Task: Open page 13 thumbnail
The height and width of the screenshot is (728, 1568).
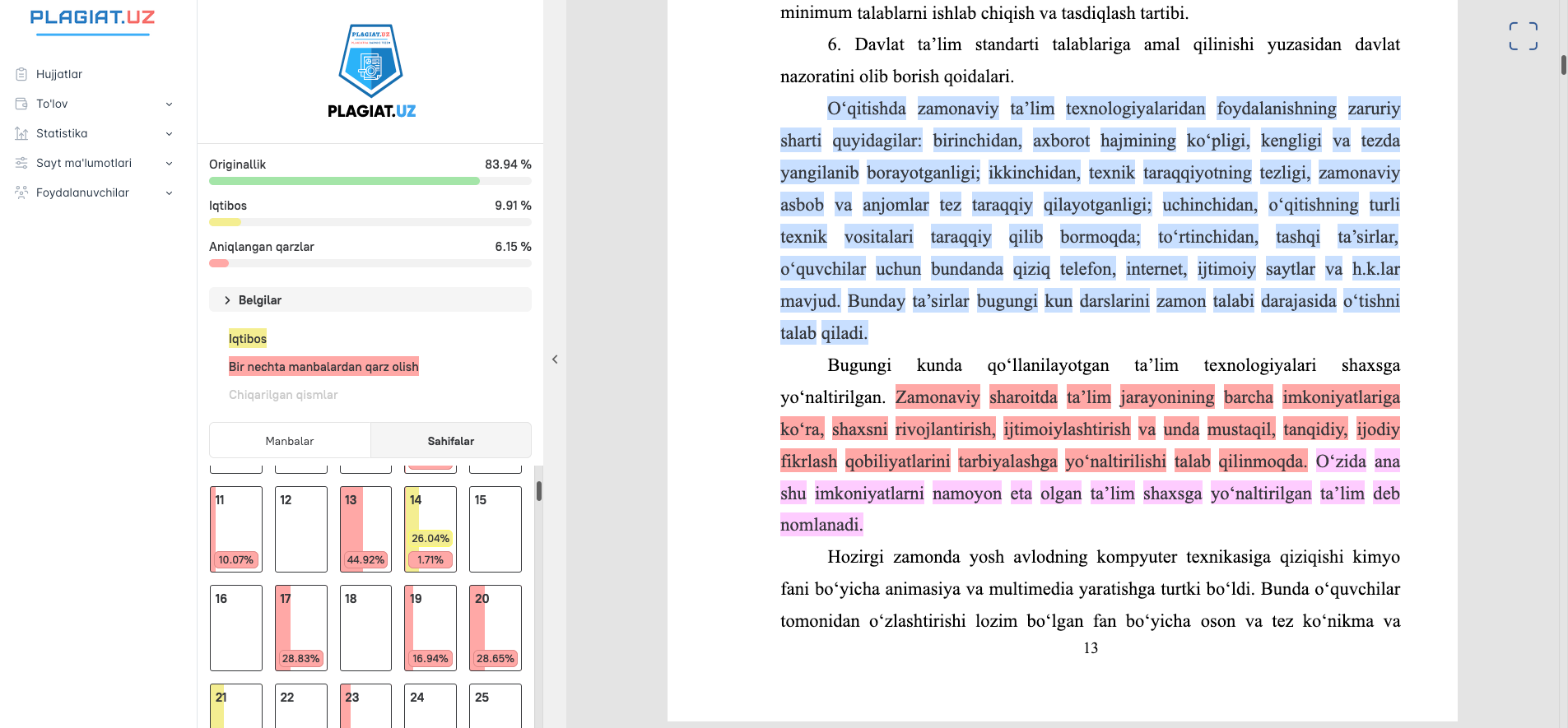Action: 365,529
